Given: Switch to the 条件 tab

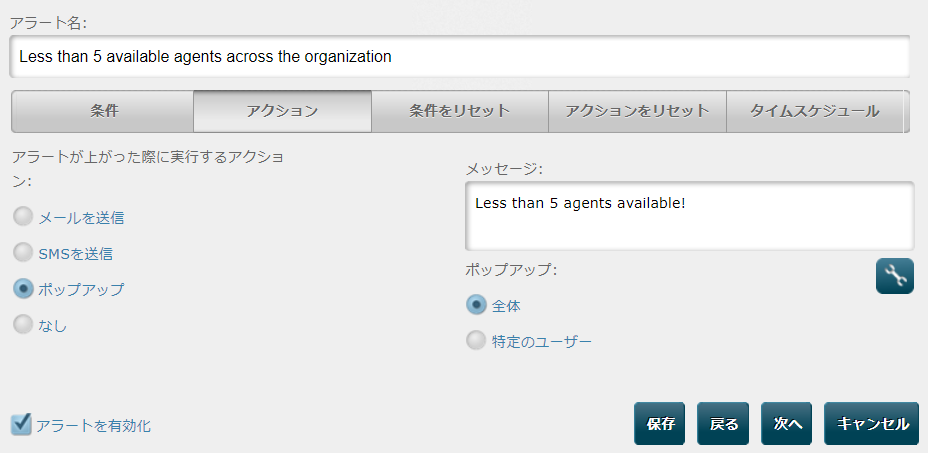Looking at the screenshot, I should (103, 111).
